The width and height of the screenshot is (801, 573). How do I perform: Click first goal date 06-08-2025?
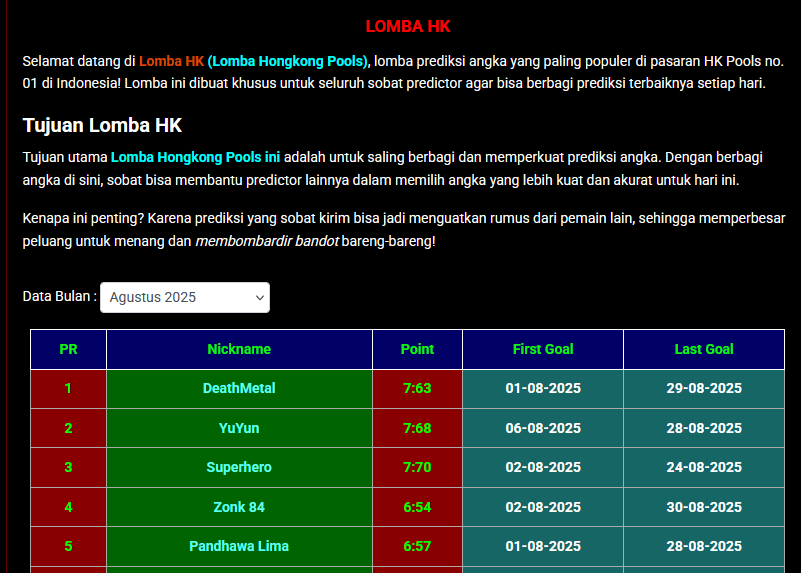coord(543,428)
